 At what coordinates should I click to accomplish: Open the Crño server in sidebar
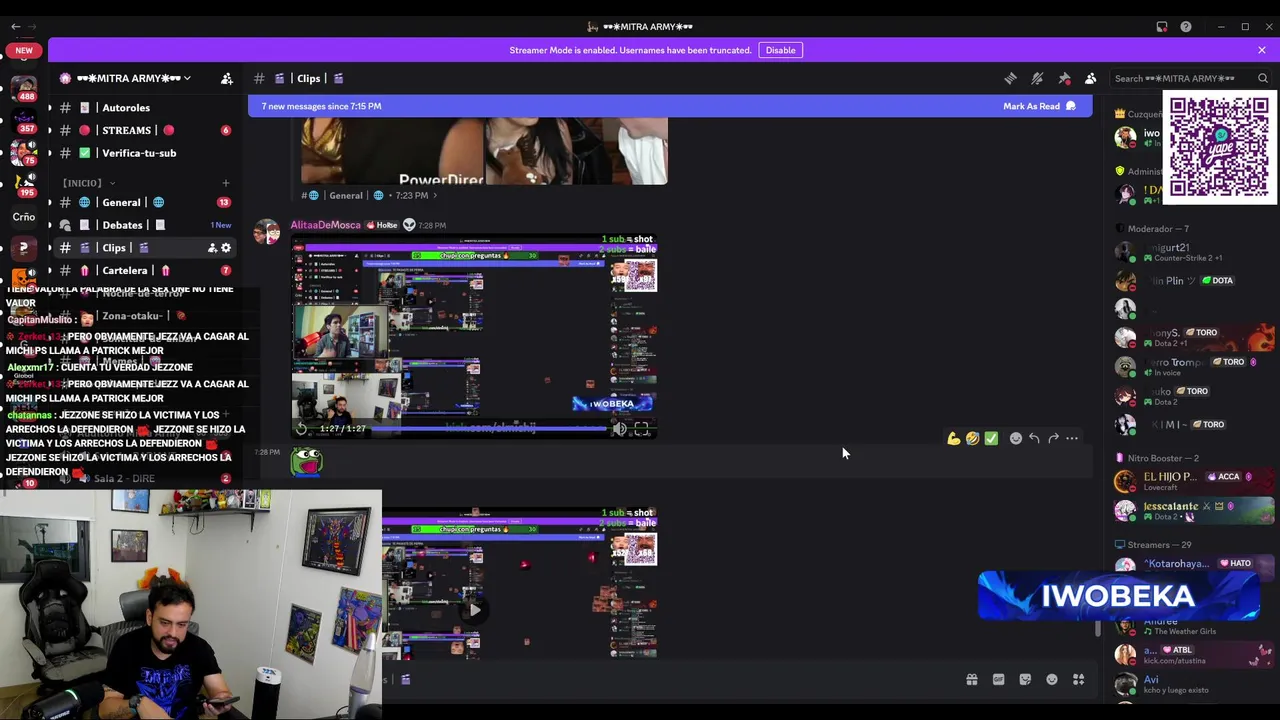[24, 216]
